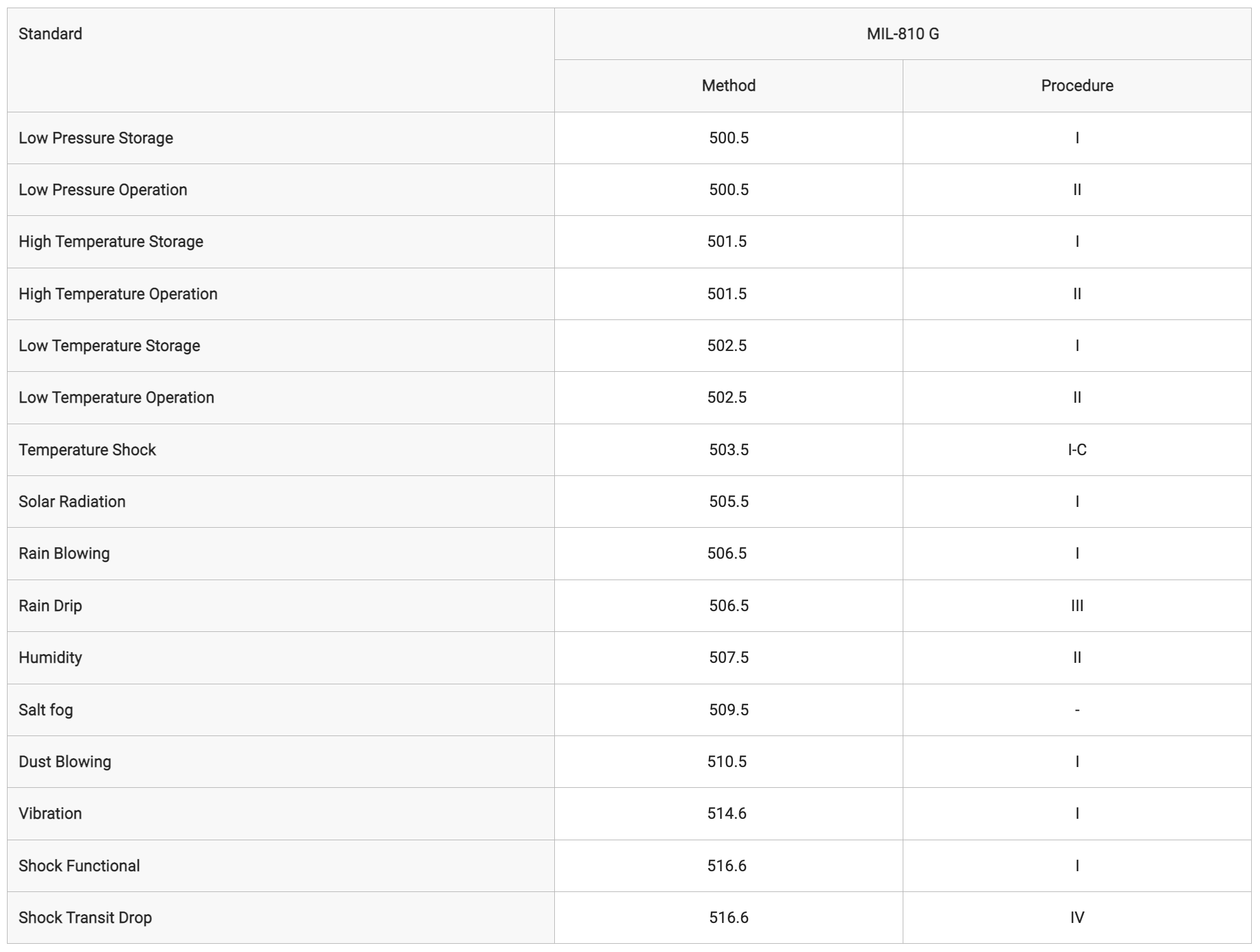
Task: Select the Low Pressure Storage row label
Action: (x=281, y=138)
